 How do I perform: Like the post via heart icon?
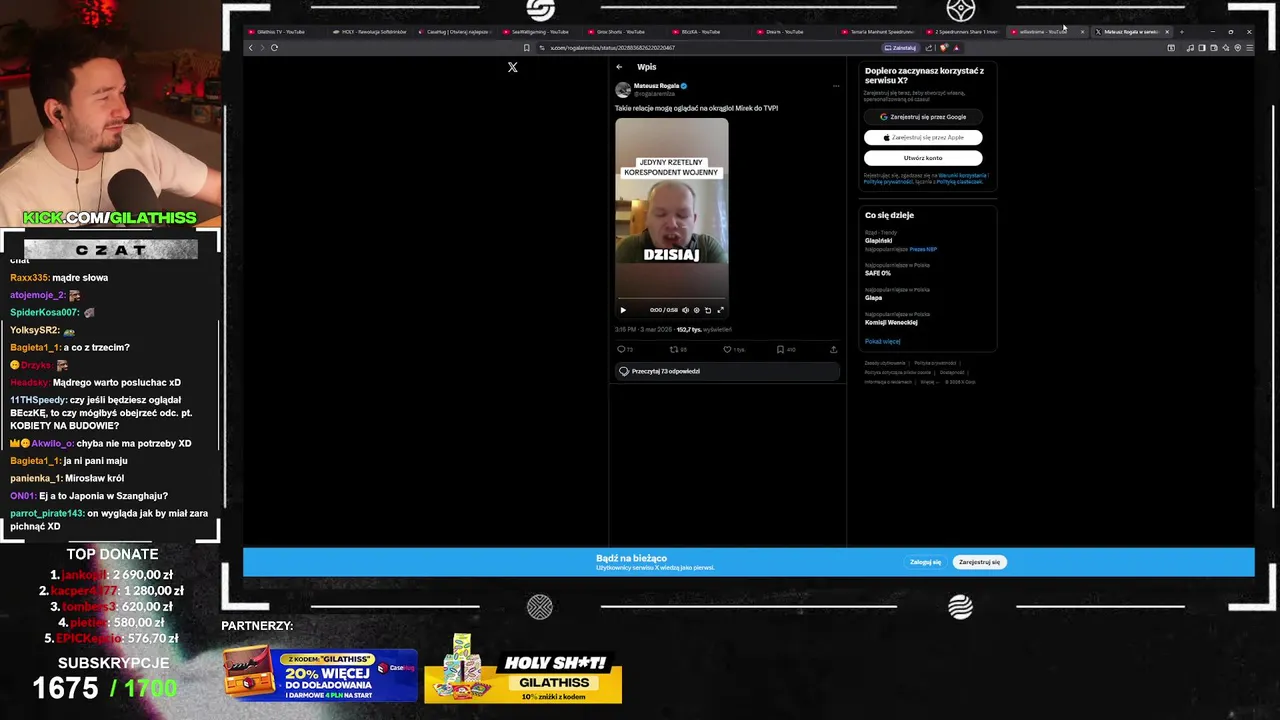pos(727,350)
